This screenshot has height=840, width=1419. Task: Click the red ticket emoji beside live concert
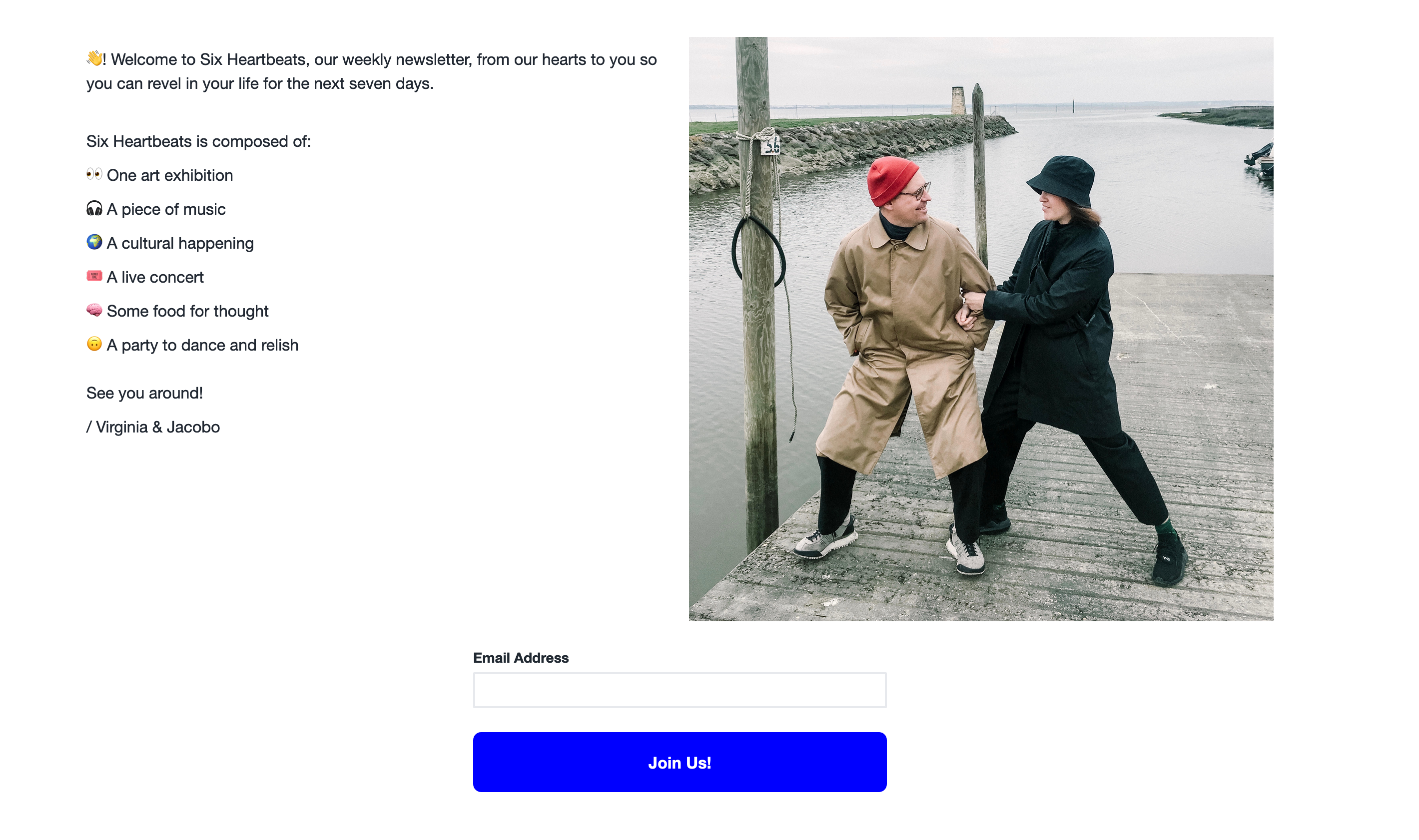point(94,276)
